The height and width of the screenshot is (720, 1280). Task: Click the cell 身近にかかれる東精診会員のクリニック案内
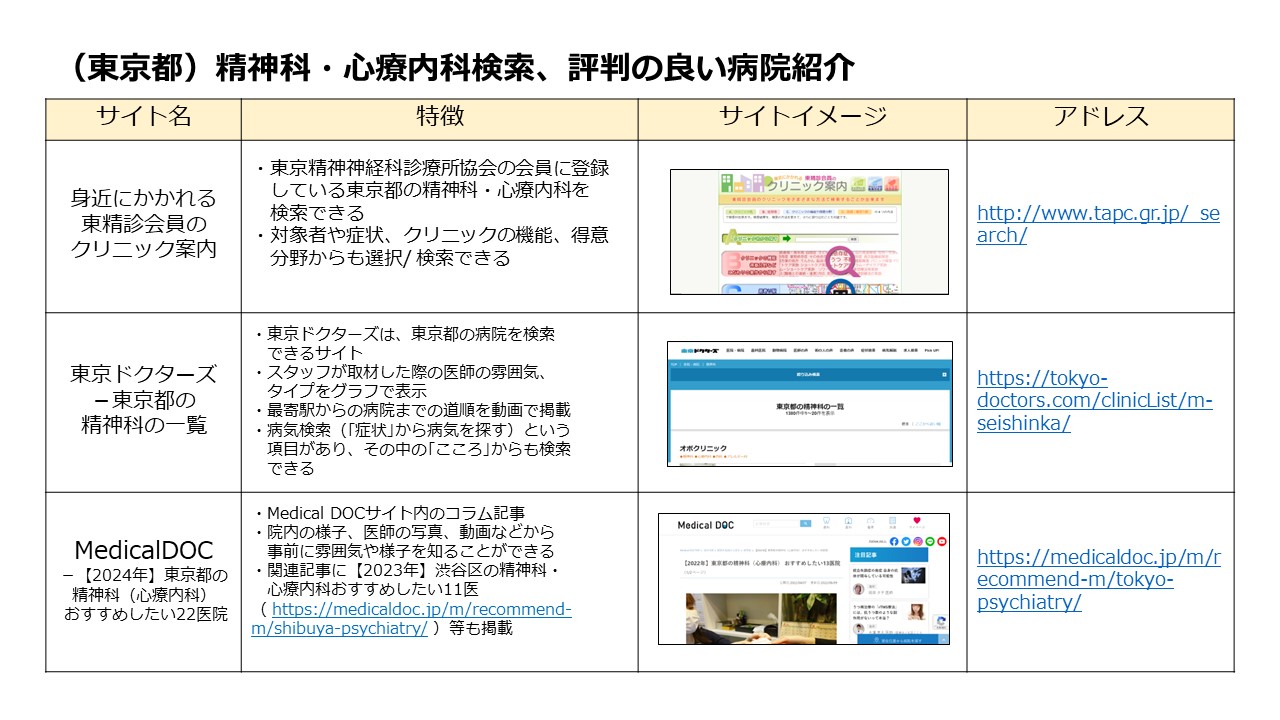(x=143, y=224)
